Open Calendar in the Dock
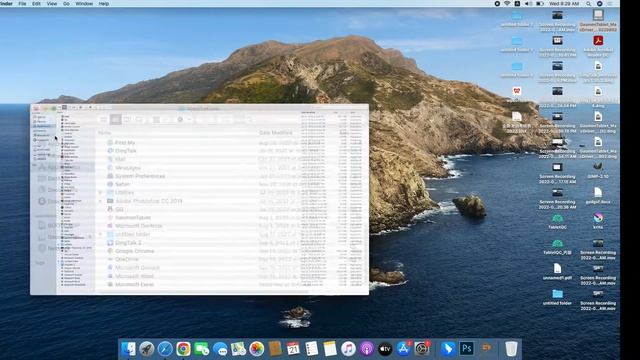Screen dimensions: 640x360 tap(293, 349)
